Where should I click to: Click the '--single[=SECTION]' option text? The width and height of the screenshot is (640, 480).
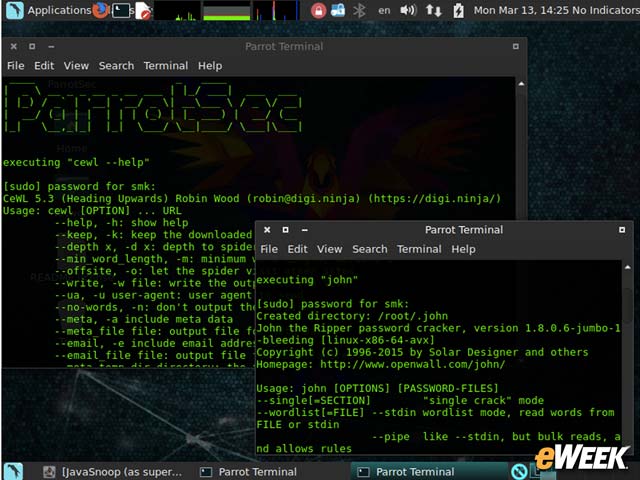click(313, 400)
